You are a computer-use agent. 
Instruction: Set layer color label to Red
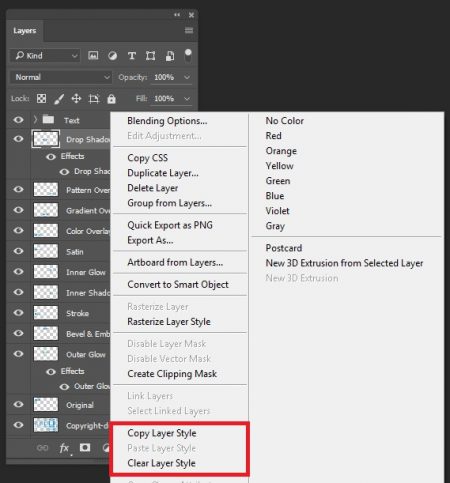coord(274,136)
